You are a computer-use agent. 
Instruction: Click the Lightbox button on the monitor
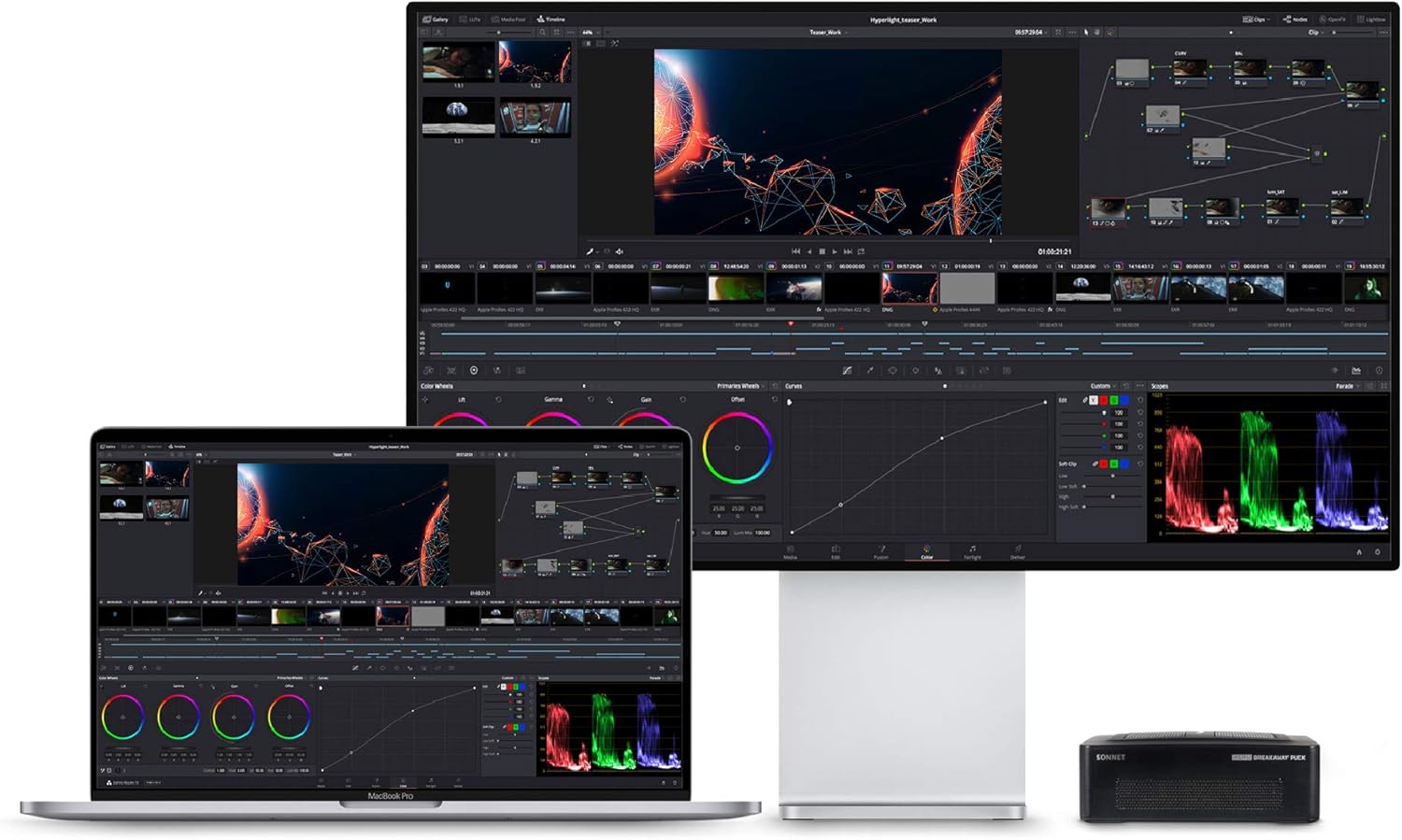point(1371,19)
